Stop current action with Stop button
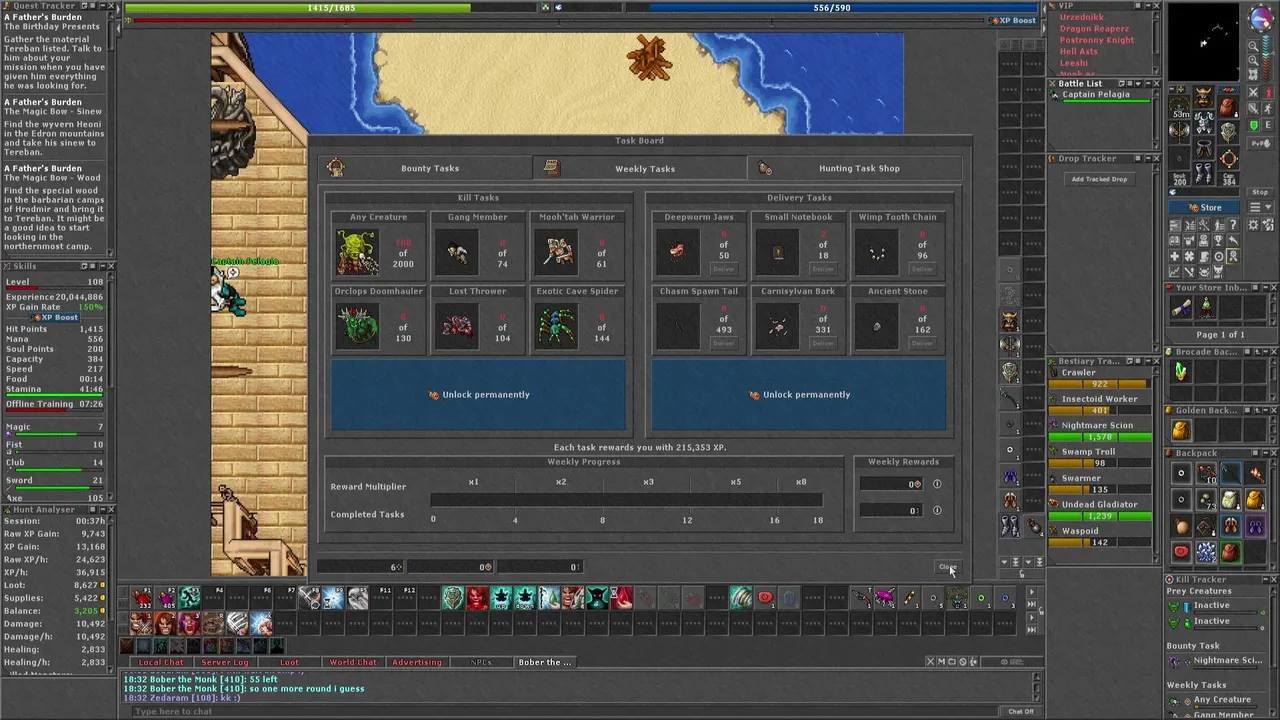 (x=1260, y=192)
